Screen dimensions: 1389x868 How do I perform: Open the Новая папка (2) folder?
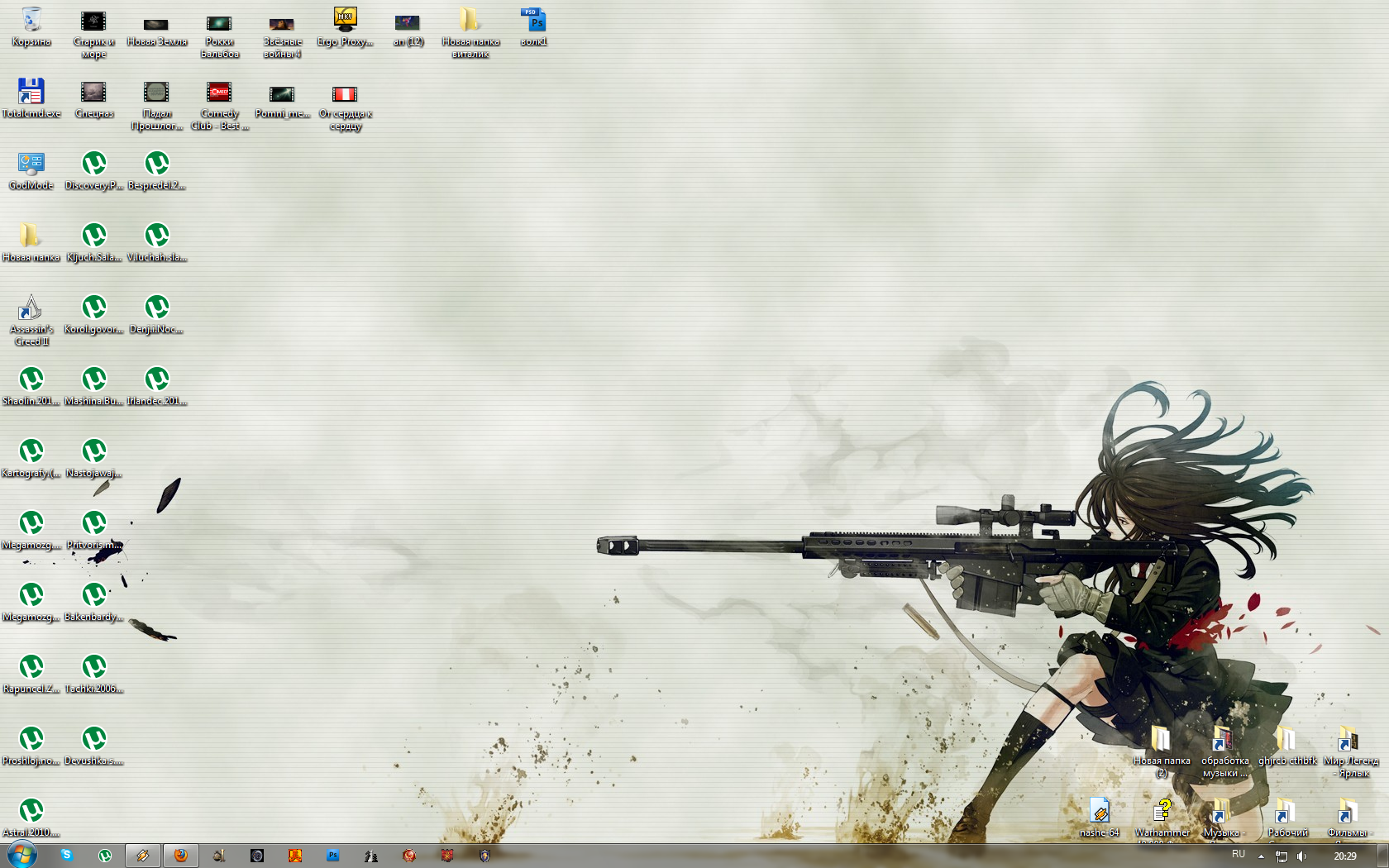tap(1162, 751)
